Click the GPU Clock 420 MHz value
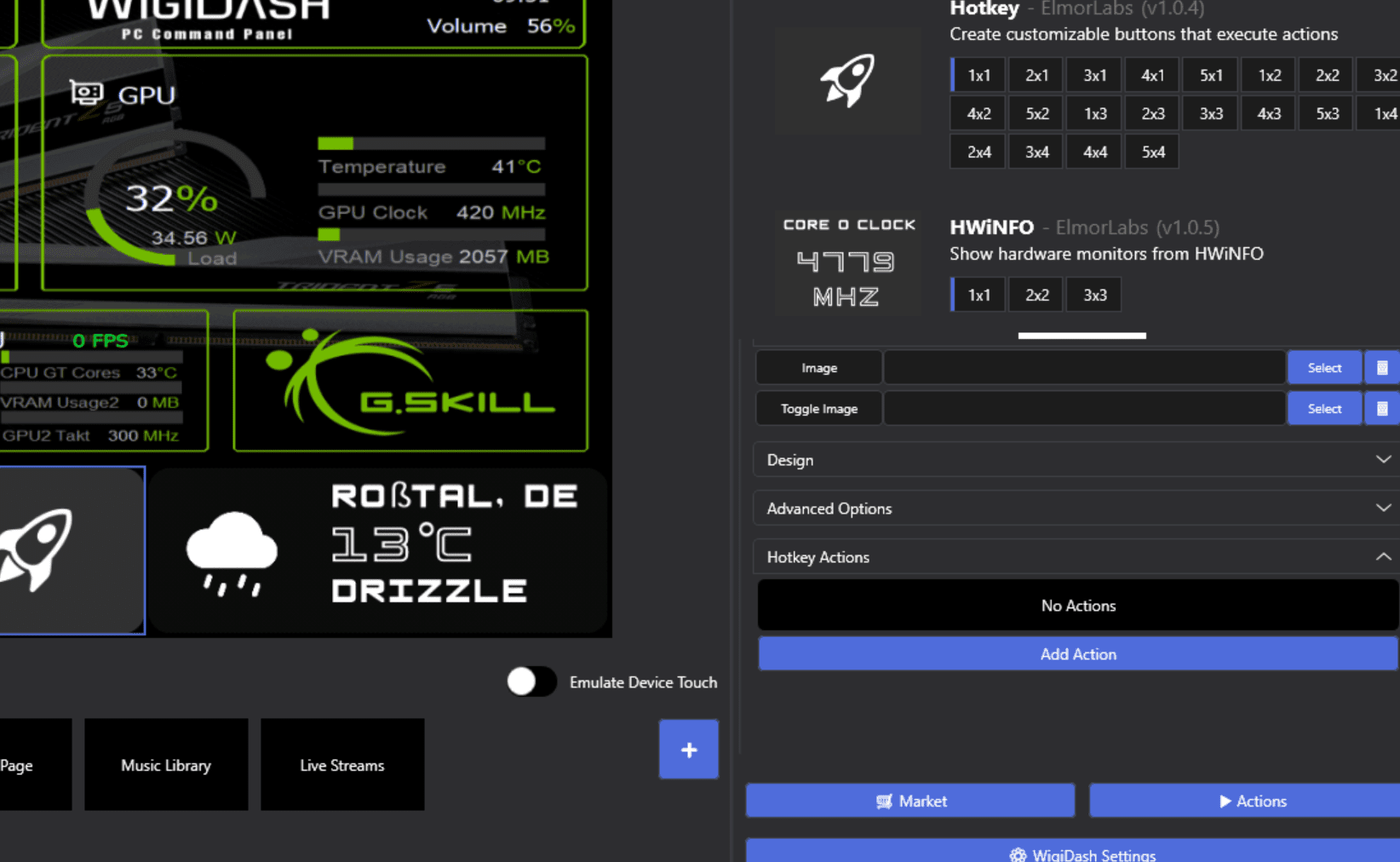 (x=501, y=212)
